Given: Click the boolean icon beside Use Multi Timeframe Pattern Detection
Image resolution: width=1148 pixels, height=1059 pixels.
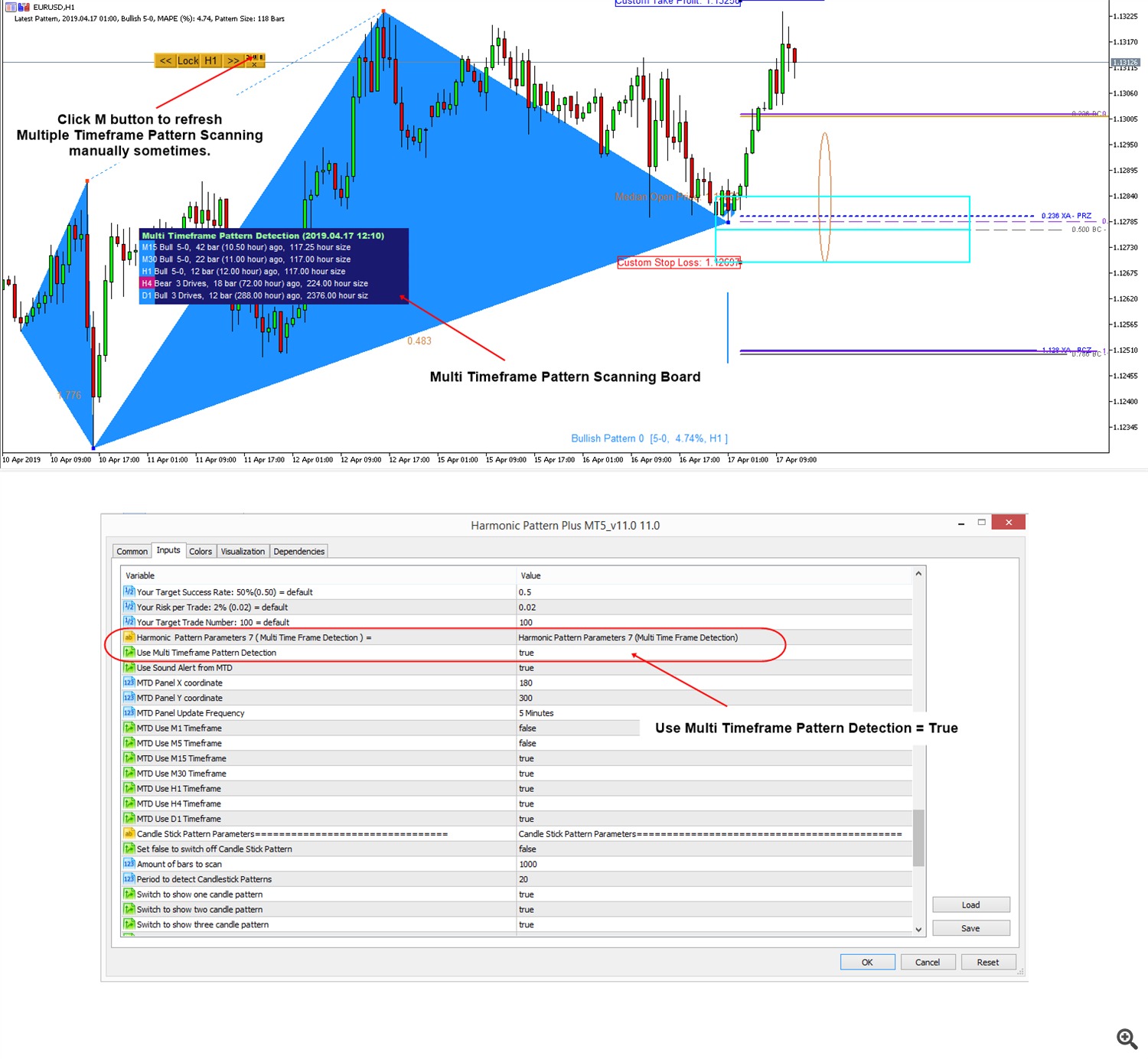Looking at the screenshot, I should (129, 653).
